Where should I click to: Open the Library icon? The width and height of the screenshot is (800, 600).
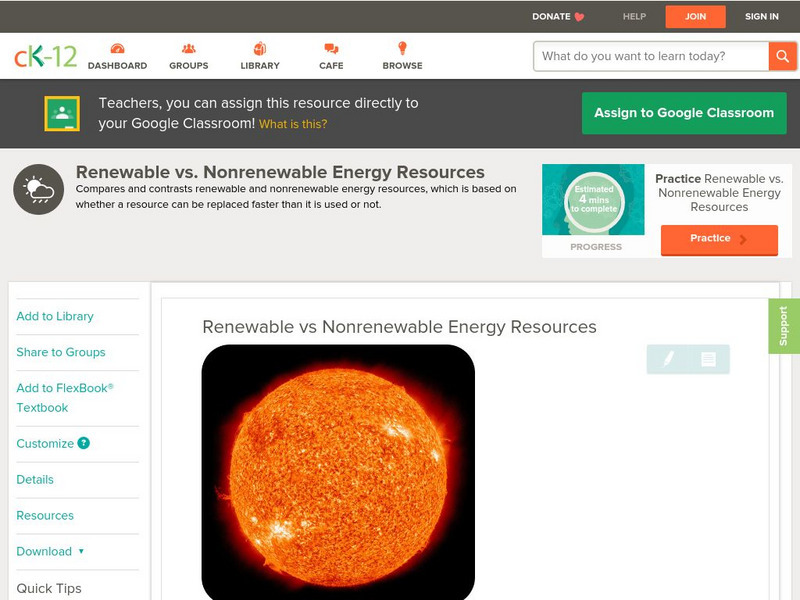click(x=260, y=49)
